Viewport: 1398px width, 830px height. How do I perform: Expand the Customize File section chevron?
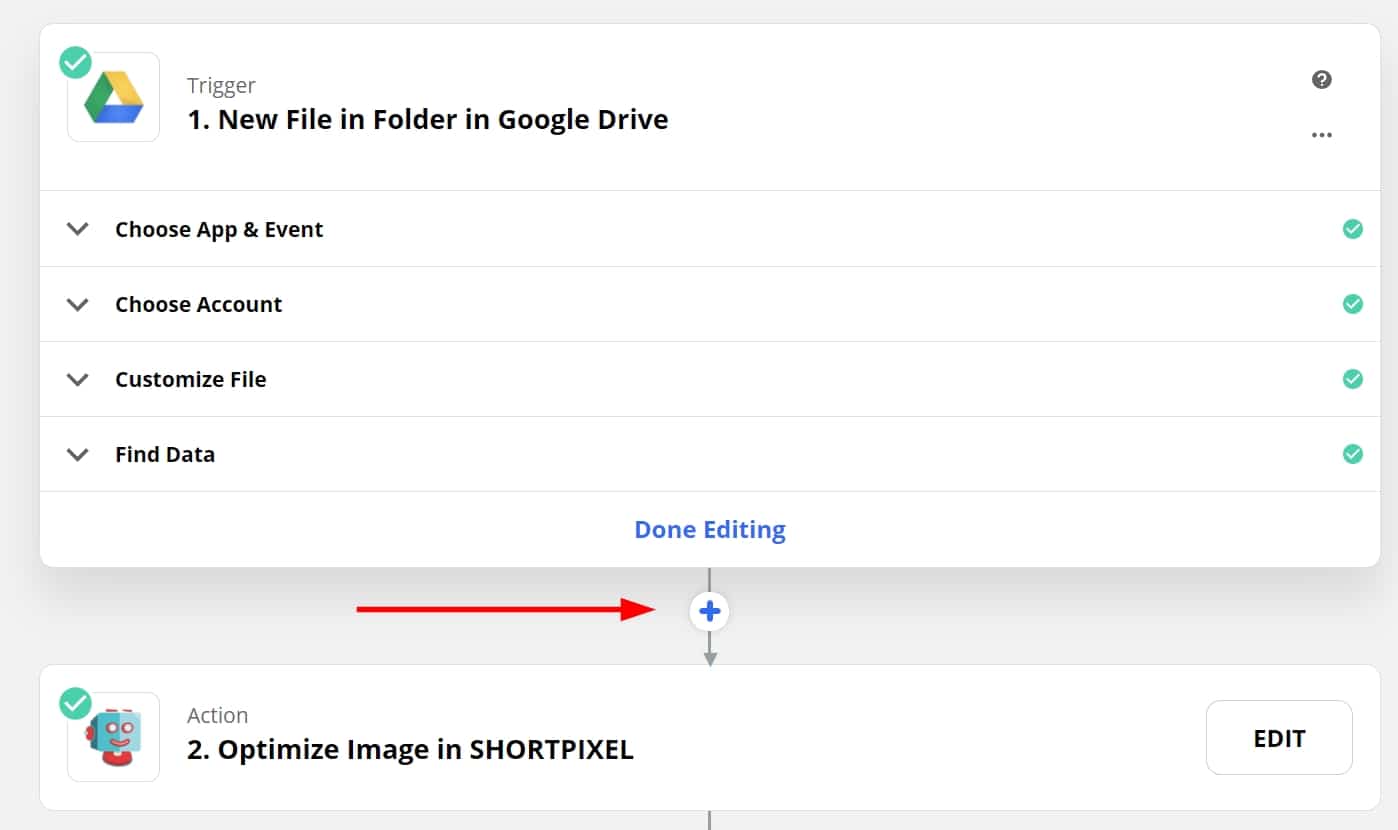coord(77,379)
